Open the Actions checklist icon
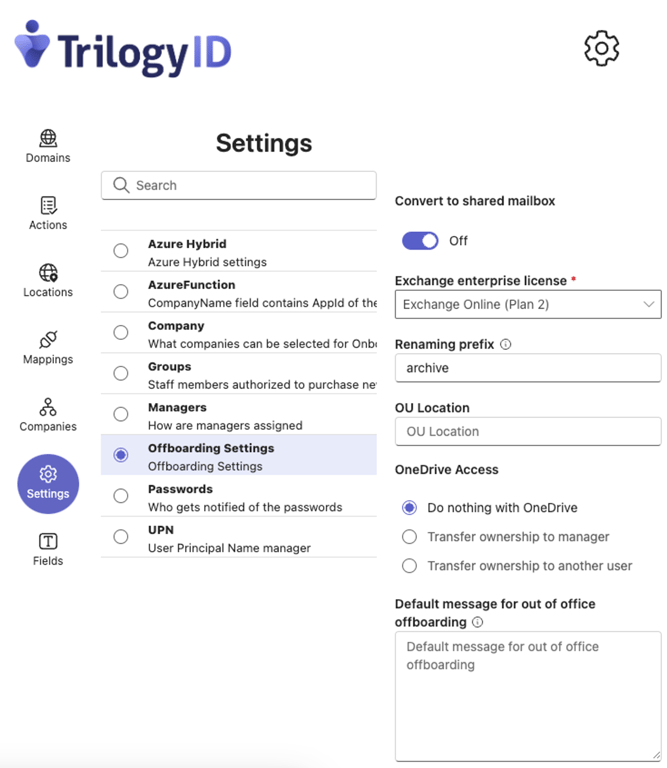Image resolution: width=667 pixels, height=768 pixels. click(x=48, y=205)
